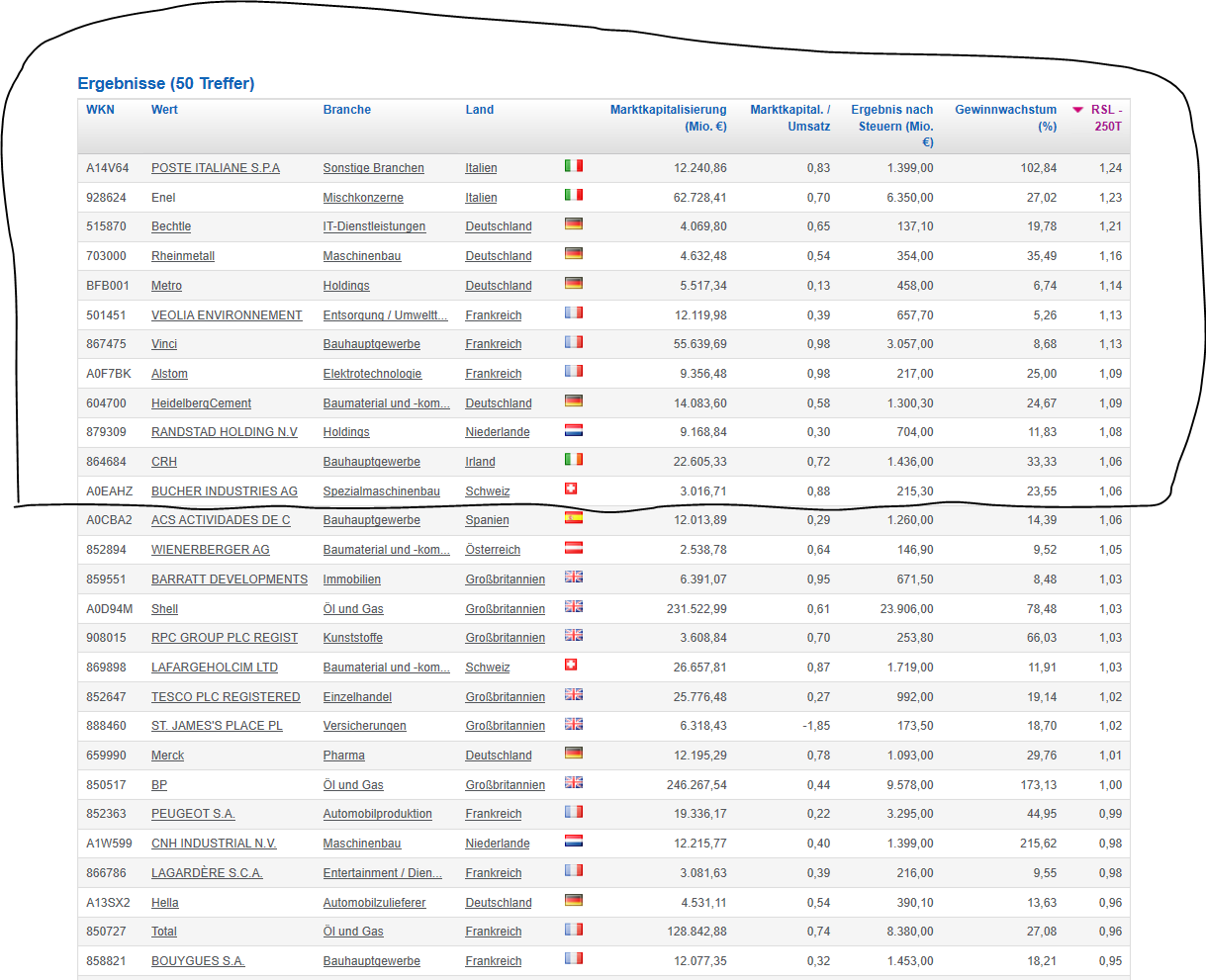The image size is (1206, 980).
Task: Sort table by WKN column header
Action: 100,110
